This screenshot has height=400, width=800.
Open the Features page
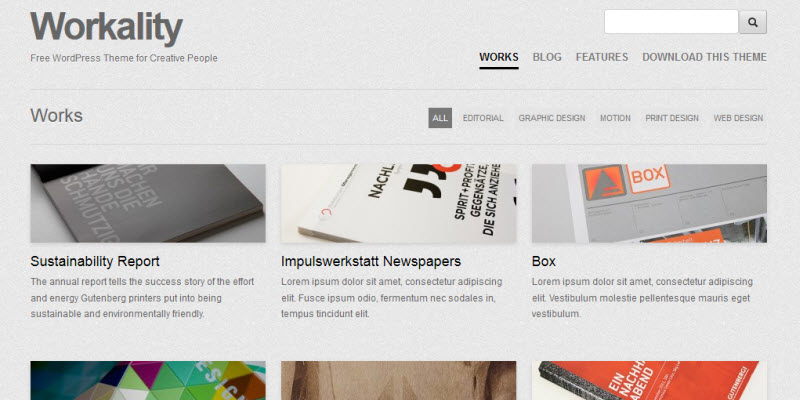point(602,57)
